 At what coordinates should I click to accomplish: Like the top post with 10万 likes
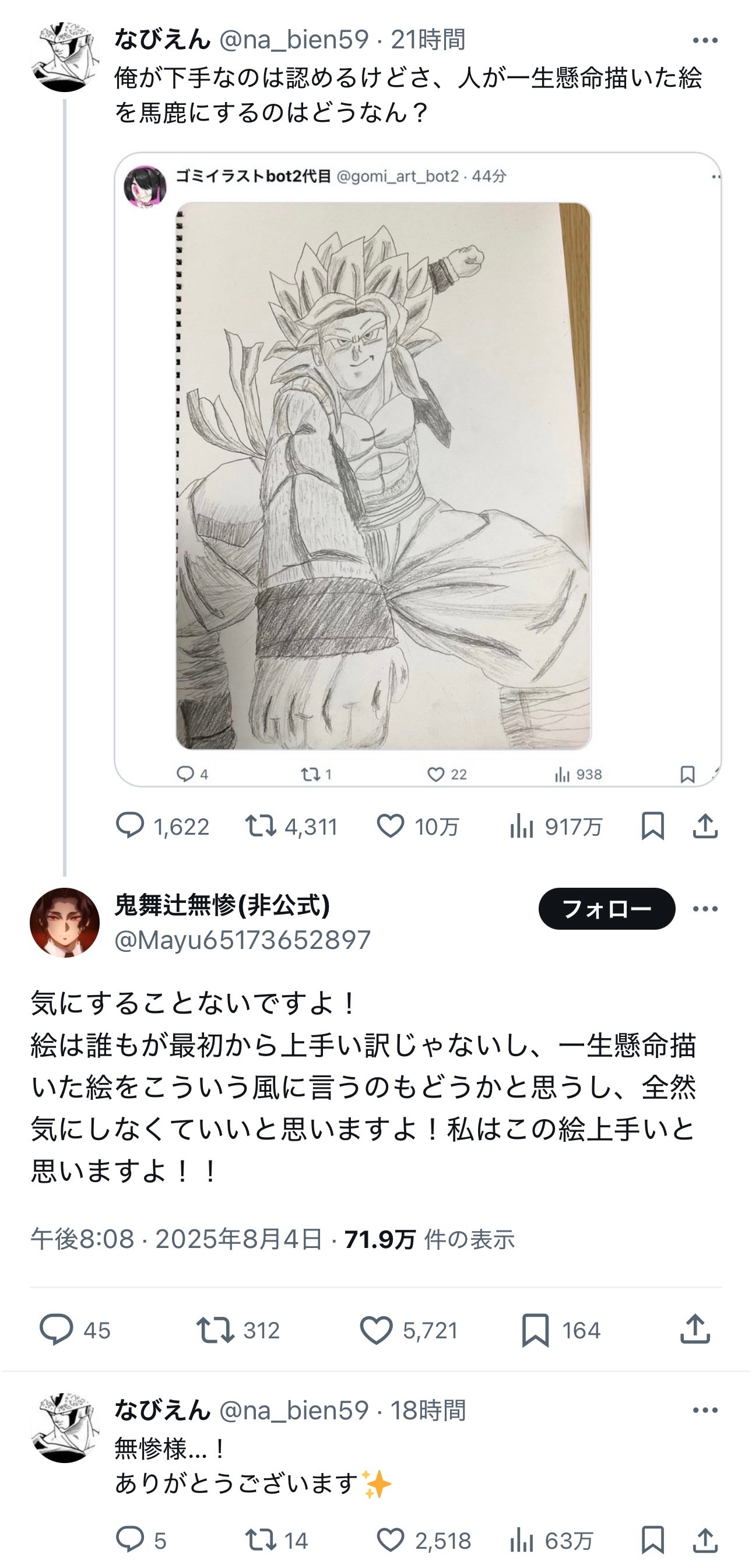[391, 826]
